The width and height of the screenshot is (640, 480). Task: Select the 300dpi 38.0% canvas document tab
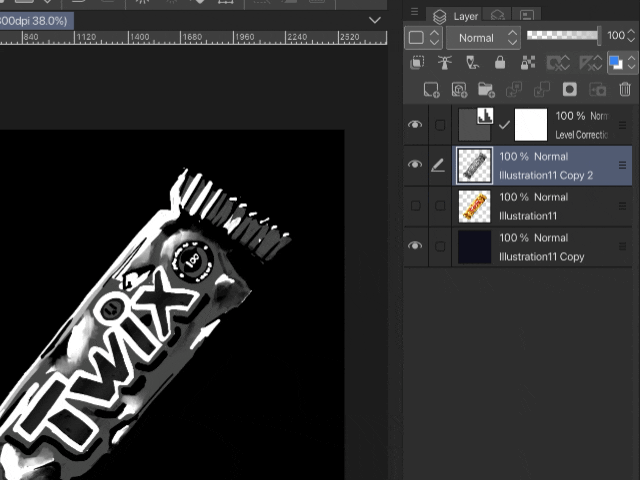(x=36, y=21)
